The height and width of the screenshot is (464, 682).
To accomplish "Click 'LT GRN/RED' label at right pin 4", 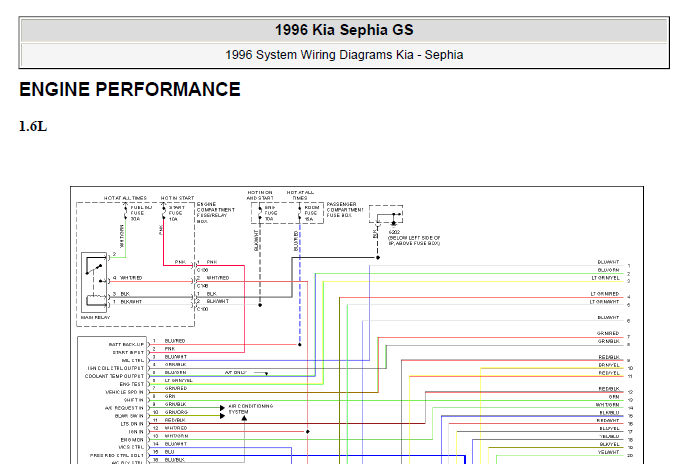I will (605, 294).
